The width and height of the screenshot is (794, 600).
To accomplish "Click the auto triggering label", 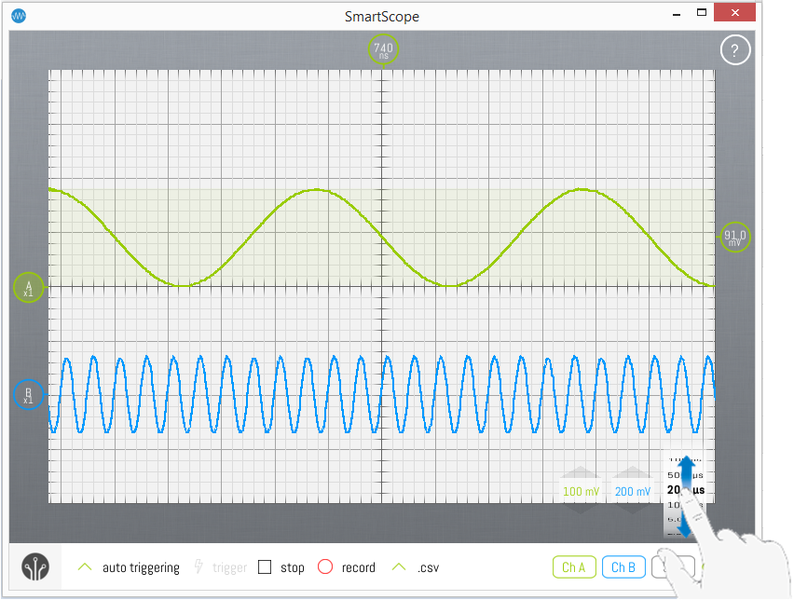I will point(141,567).
